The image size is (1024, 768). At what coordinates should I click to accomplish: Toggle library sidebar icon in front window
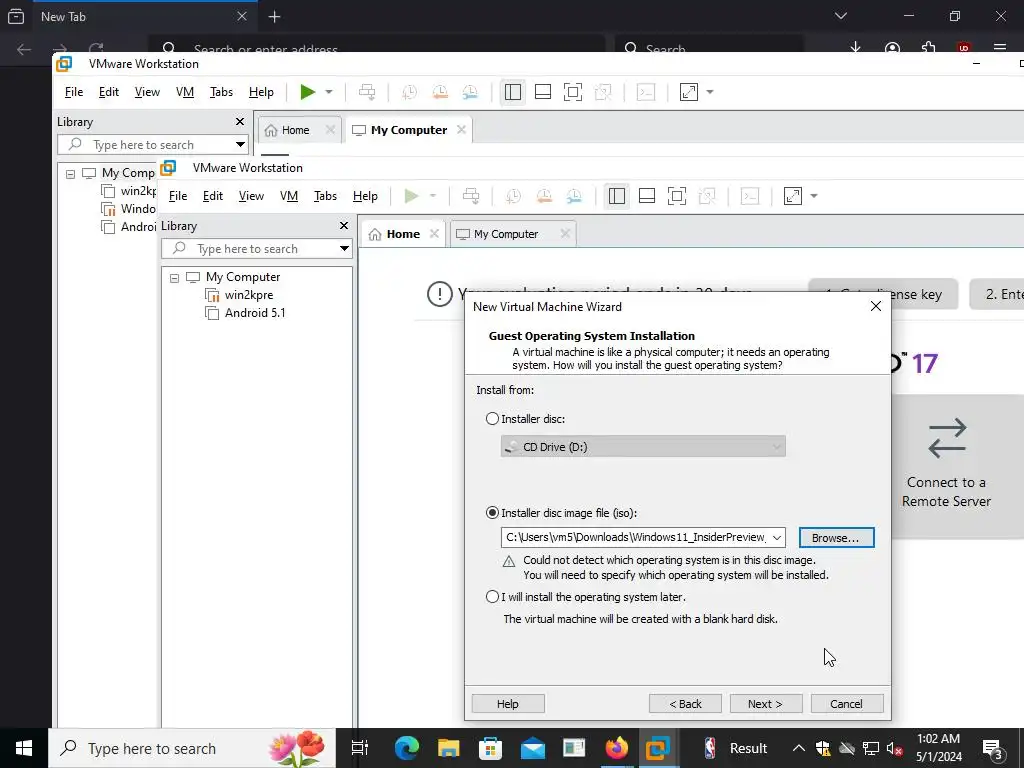point(616,196)
